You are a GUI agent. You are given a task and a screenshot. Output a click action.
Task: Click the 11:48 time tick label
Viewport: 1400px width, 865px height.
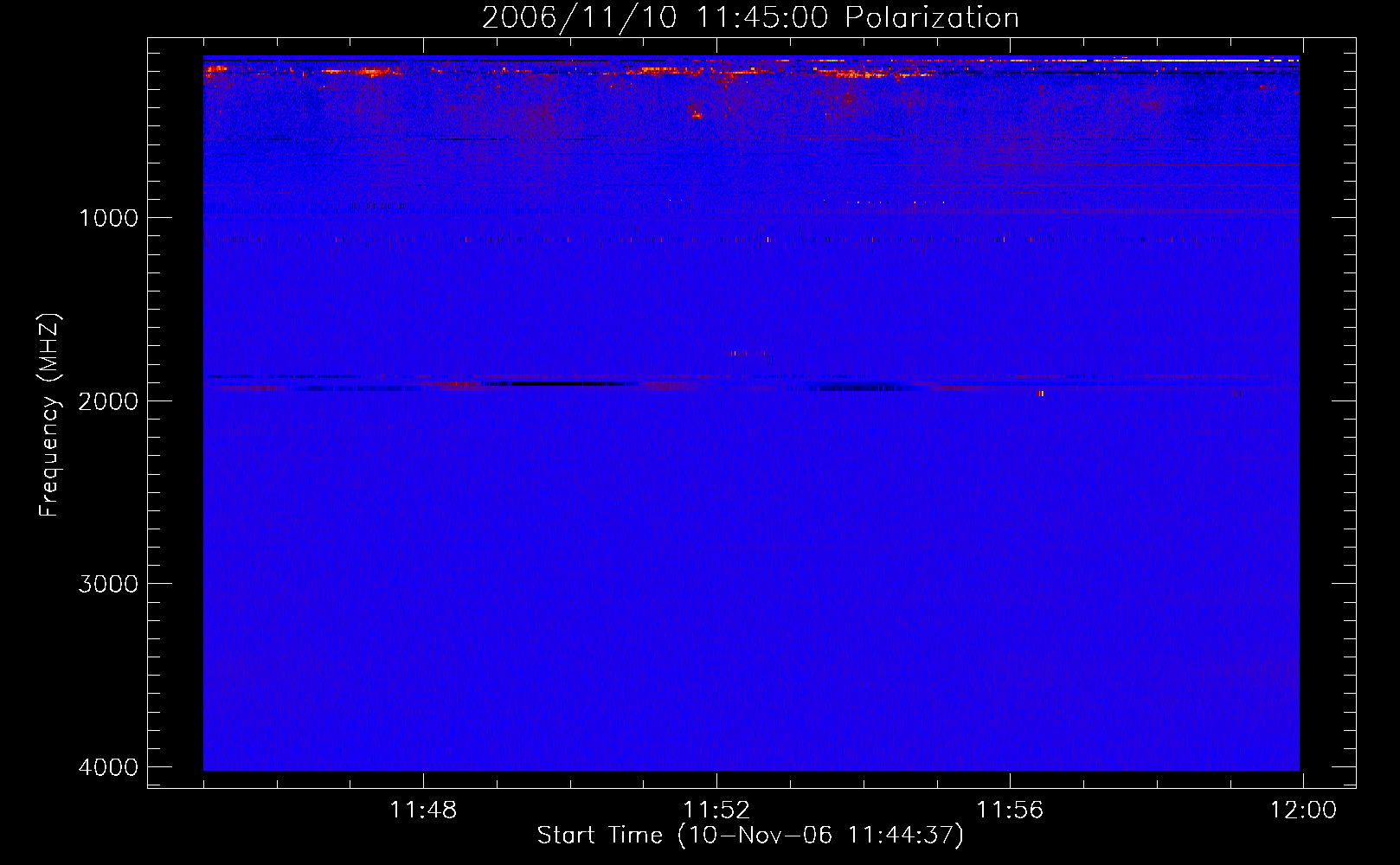[423, 811]
